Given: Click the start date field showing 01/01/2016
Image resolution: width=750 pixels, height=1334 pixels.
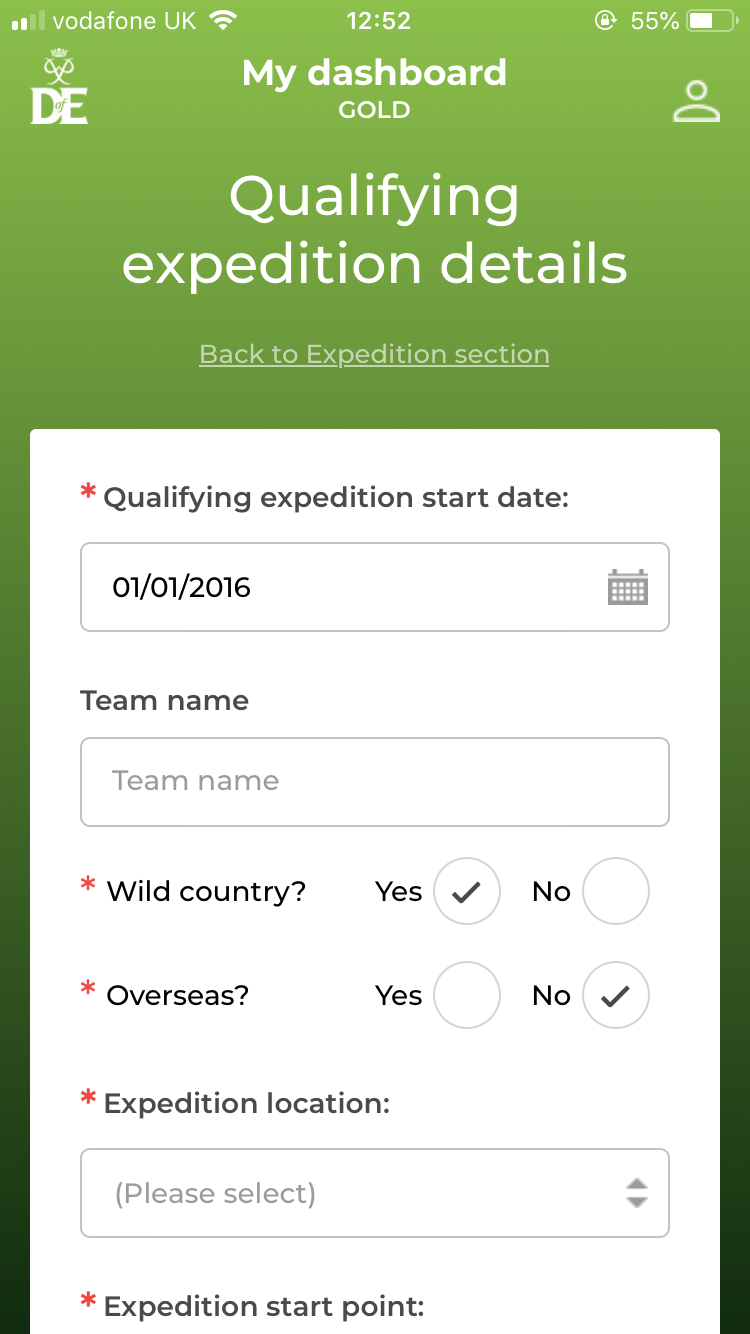Looking at the screenshot, I should coord(375,587).
